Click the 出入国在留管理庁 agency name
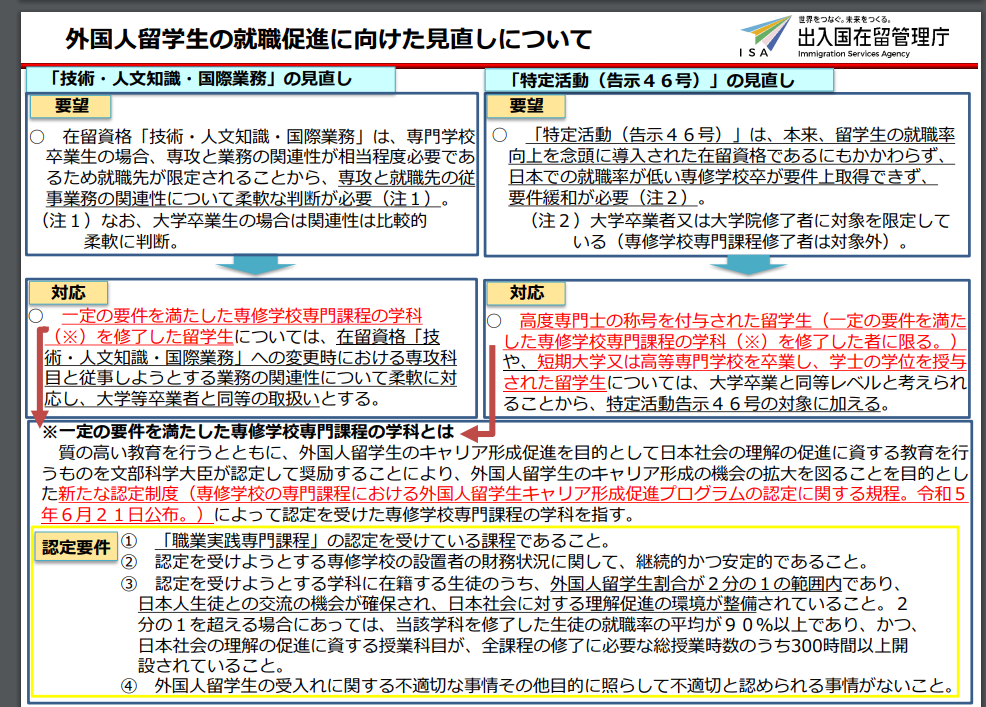The width and height of the screenshot is (986, 707). point(873,37)
